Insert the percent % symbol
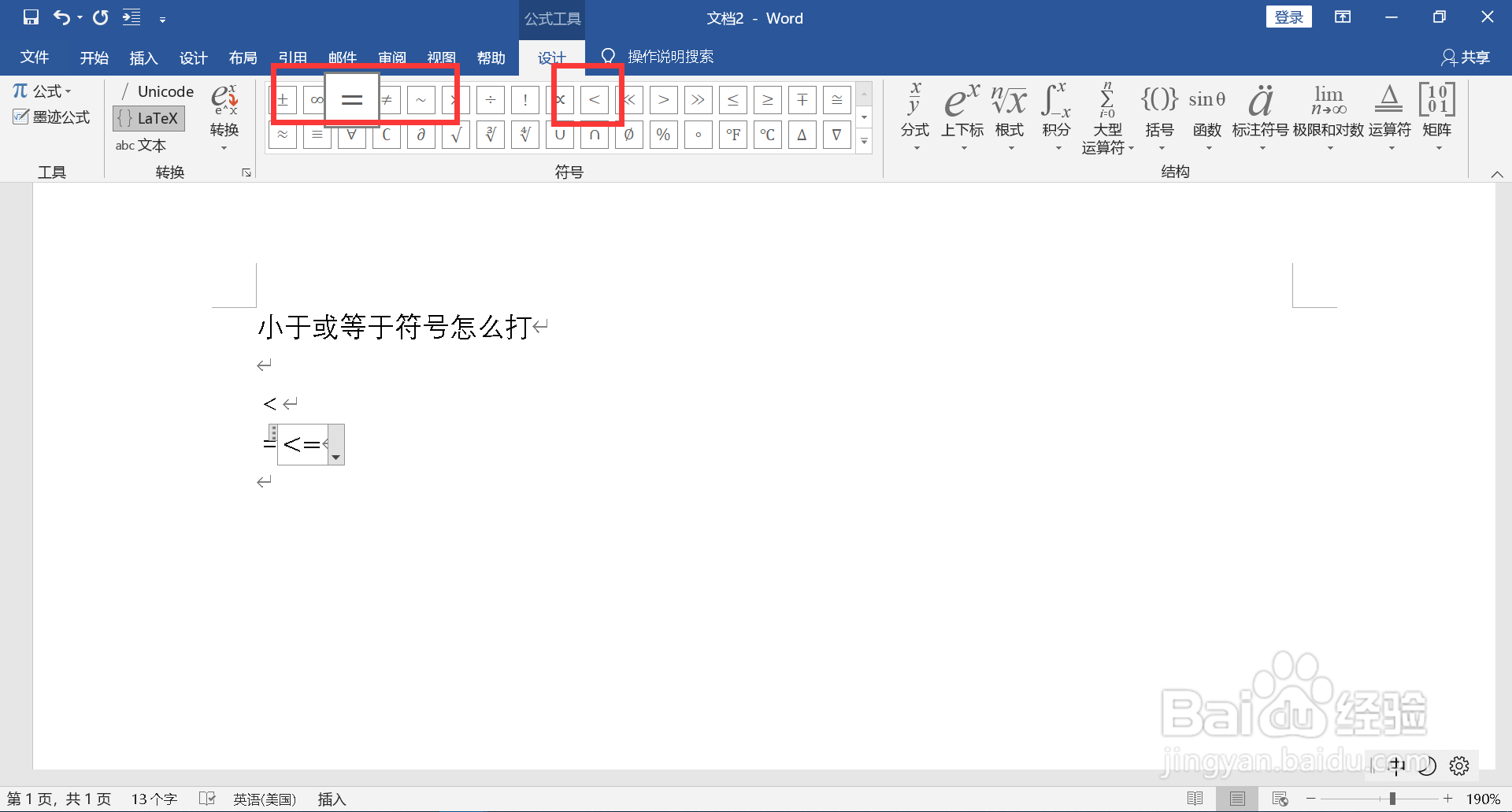Screen dimensions: 1512x812 pos(664,135)
